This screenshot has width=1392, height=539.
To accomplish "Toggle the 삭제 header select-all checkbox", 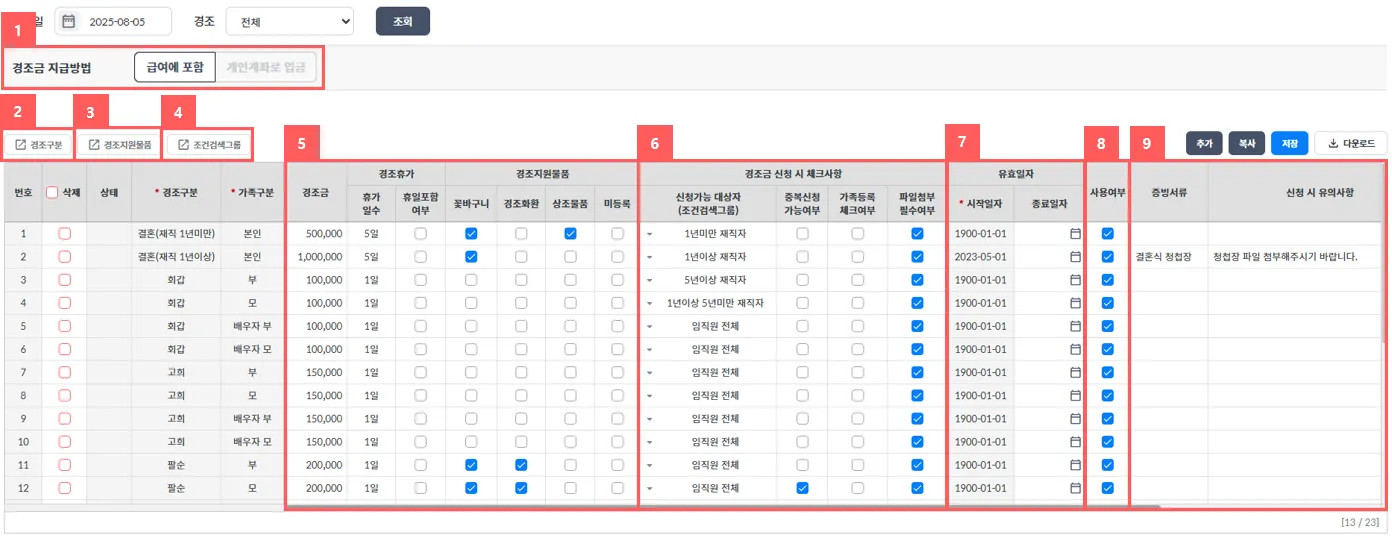I will 53,191.
